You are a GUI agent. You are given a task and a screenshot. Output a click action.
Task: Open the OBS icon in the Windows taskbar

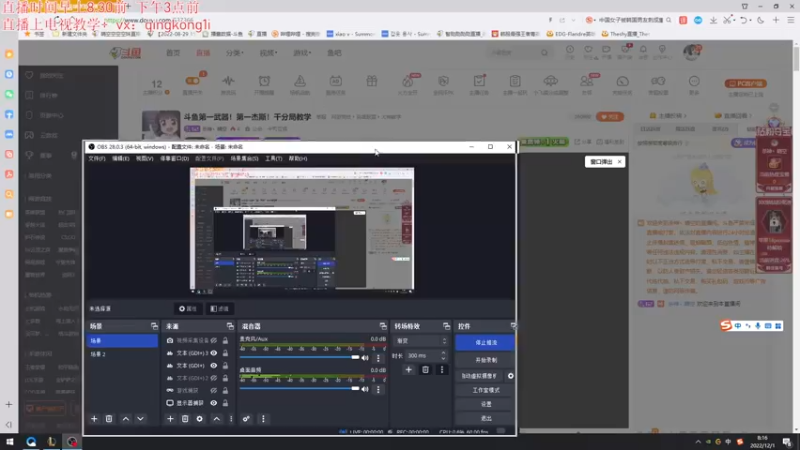click(72, 442)
